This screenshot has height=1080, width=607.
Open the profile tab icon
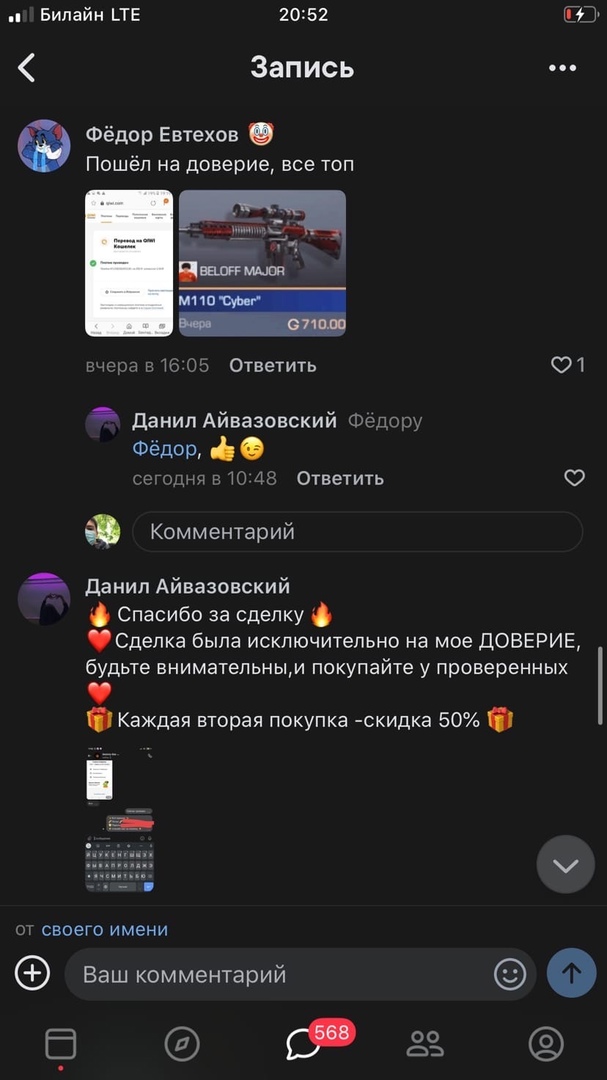pyautogui.click(x=546, y=1044)
